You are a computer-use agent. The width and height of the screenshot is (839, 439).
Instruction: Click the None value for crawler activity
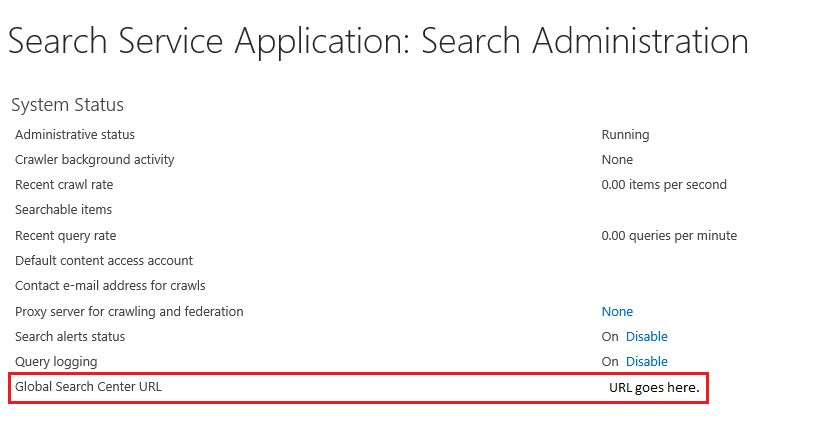pos(617,160)
